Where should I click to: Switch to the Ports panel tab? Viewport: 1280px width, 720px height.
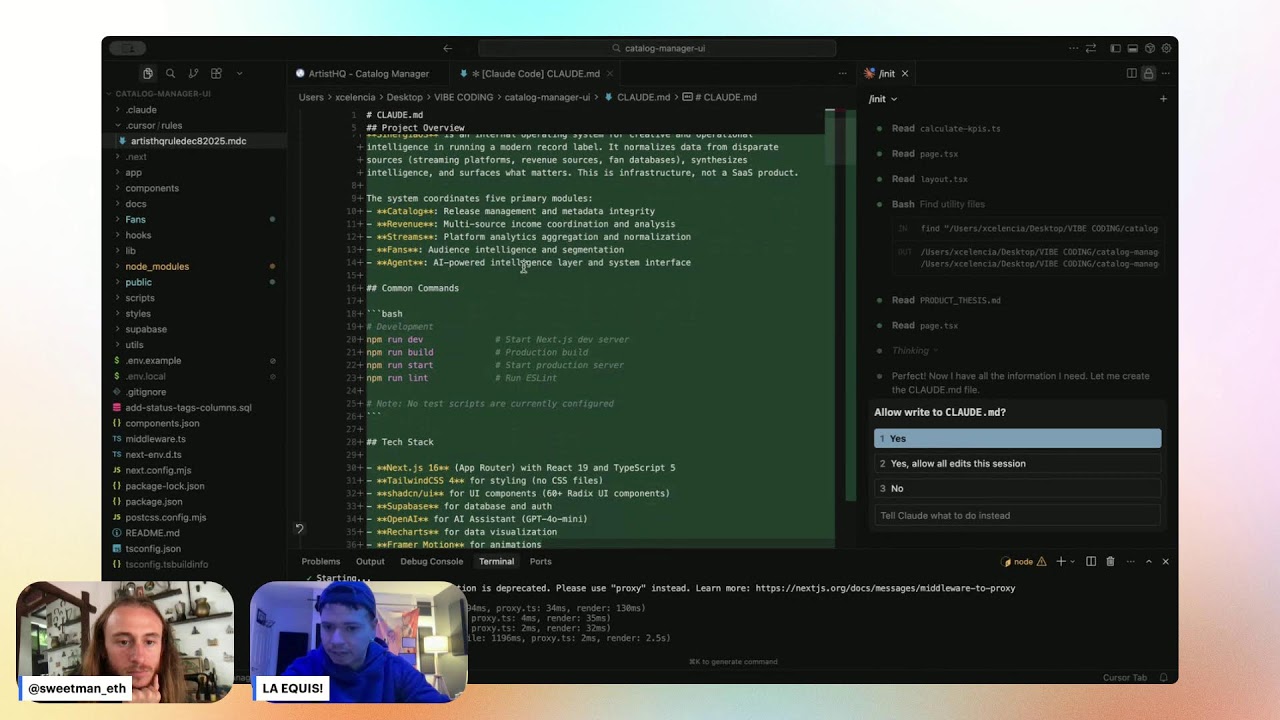pos(541,561)
